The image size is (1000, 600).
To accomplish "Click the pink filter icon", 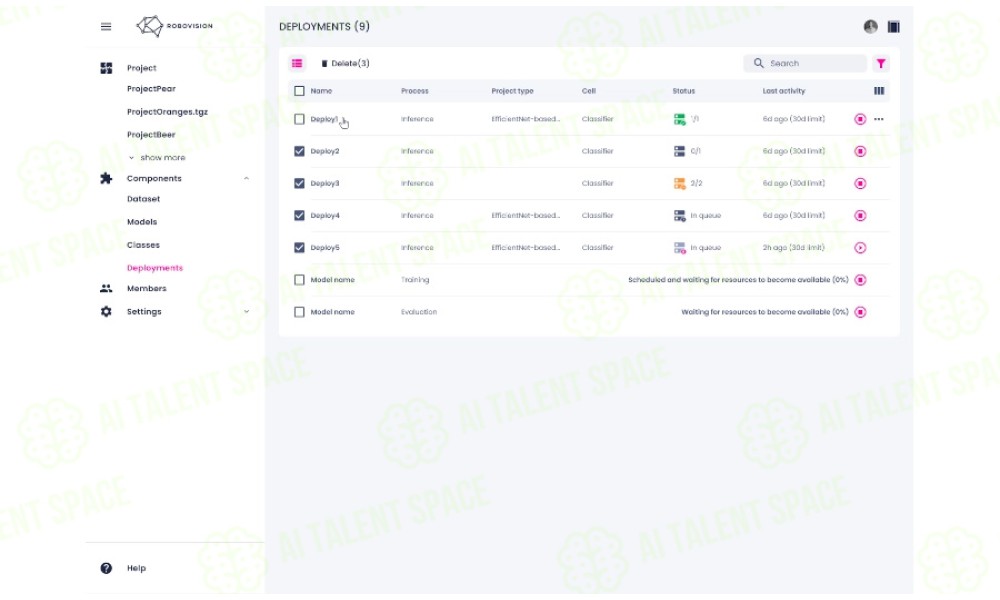I will (881, 63).
